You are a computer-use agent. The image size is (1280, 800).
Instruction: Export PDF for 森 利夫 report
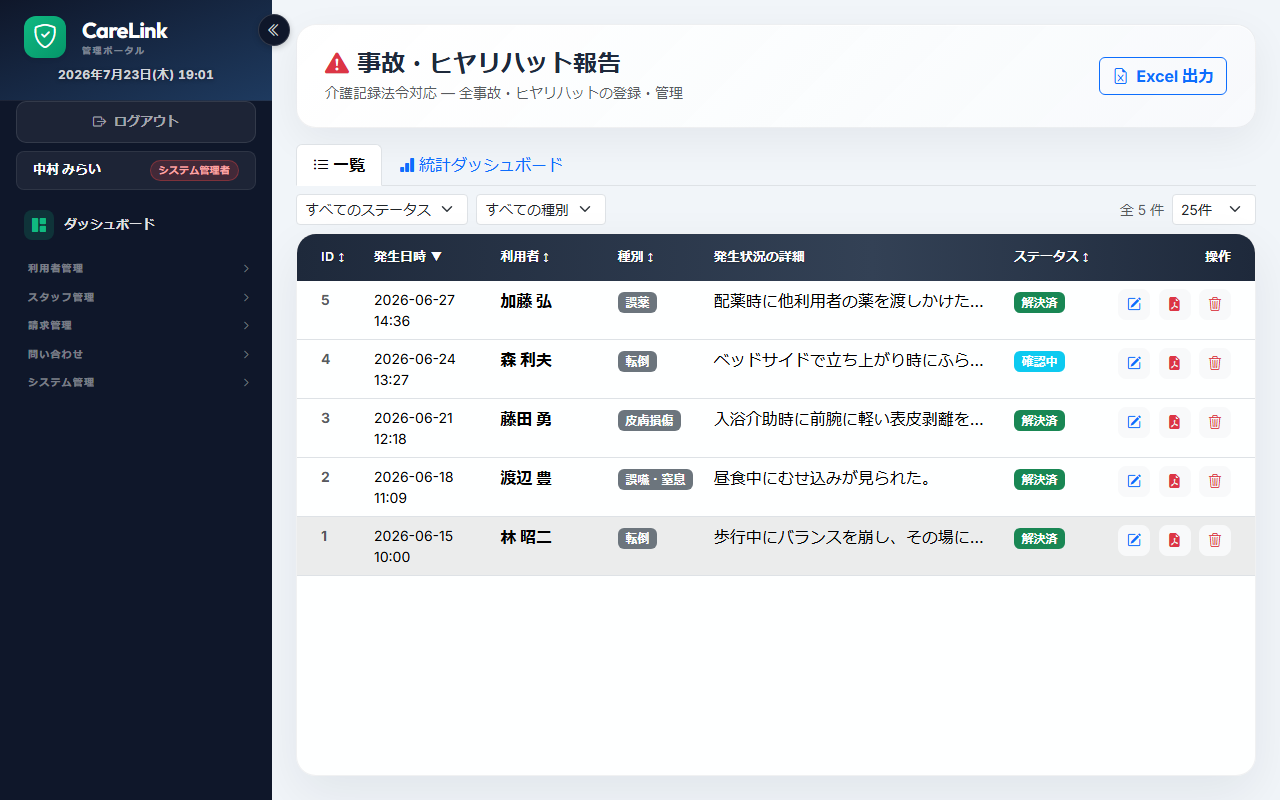[1175, 363]
